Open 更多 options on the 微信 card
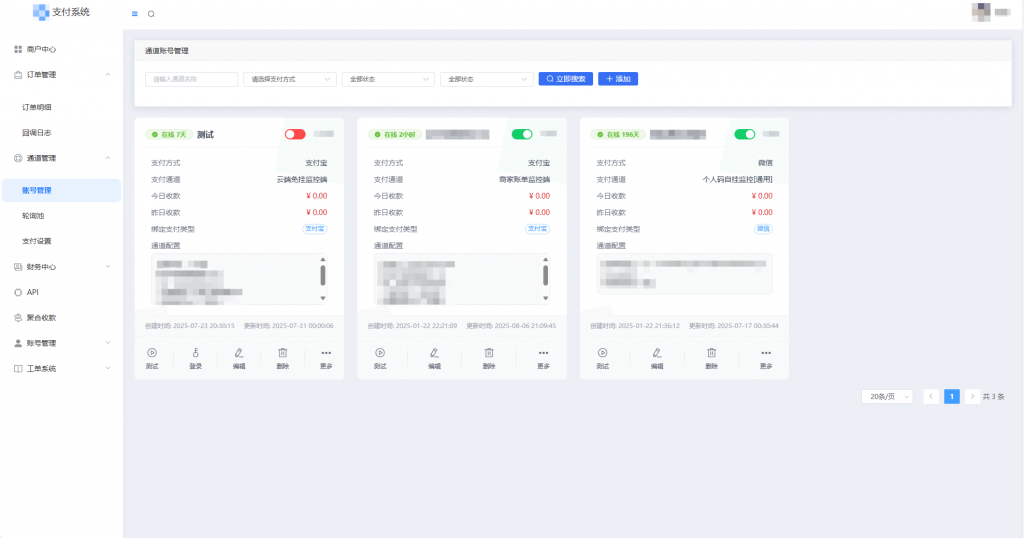This screenshot has width=1024, height=538. click(765, 357)
